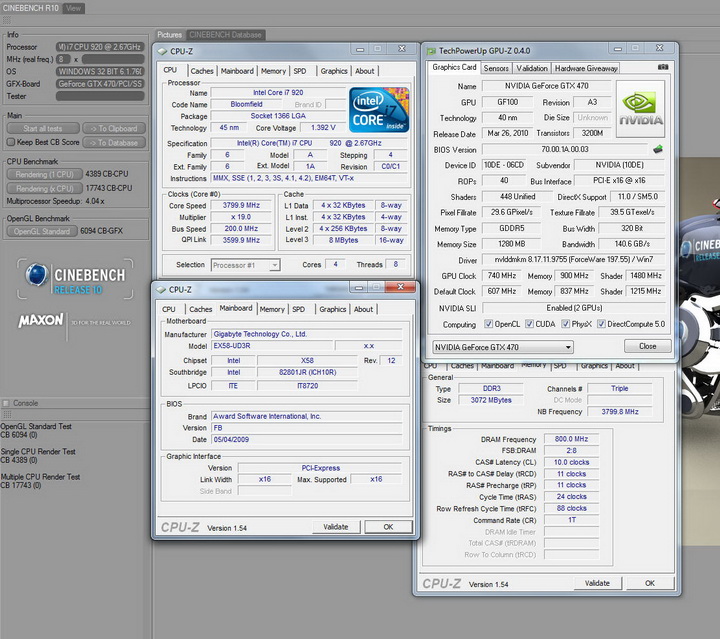This screenshot has height=639, width=720.
Task: Open the Processor #1 selection dropdown
Action: pyautogui.click(x=246, y=265)
